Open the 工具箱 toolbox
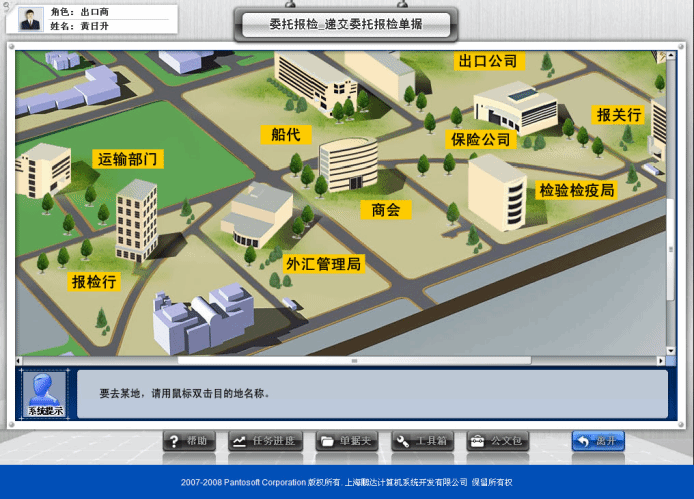 click(x=423, y=441)
